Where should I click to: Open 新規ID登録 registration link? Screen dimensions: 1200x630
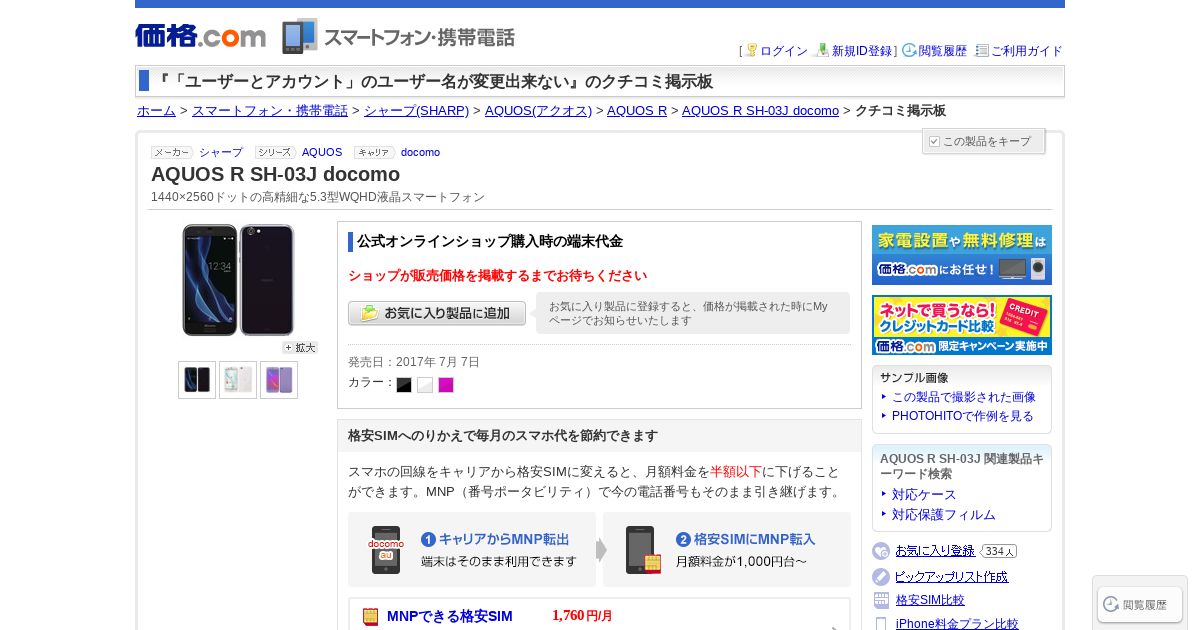click(x=862, y=51)
